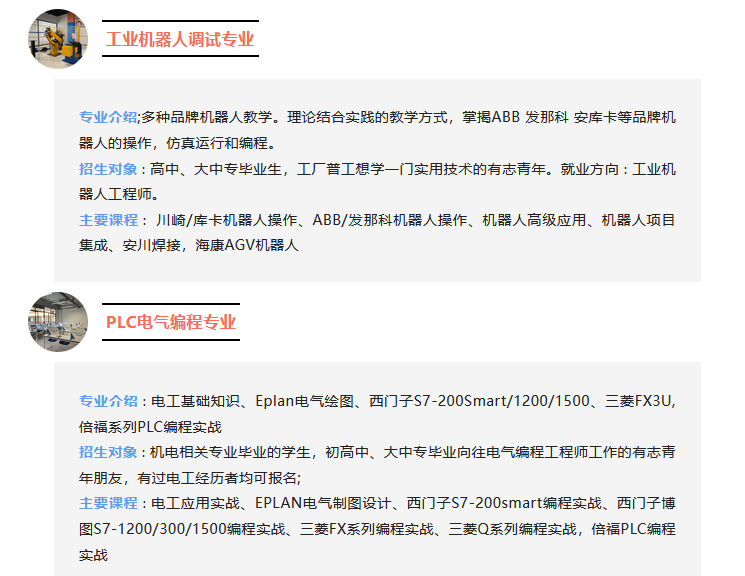
Task: Open the PLC电气编程专业 heading
Action: click(x=171, y=322)
